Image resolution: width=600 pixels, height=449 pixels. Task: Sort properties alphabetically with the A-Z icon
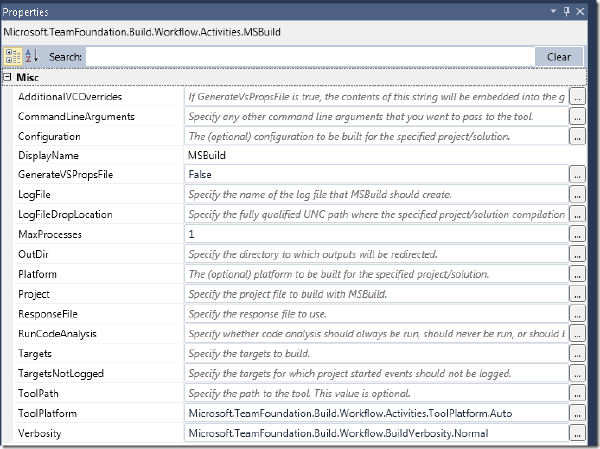click(x=32, y=56)
